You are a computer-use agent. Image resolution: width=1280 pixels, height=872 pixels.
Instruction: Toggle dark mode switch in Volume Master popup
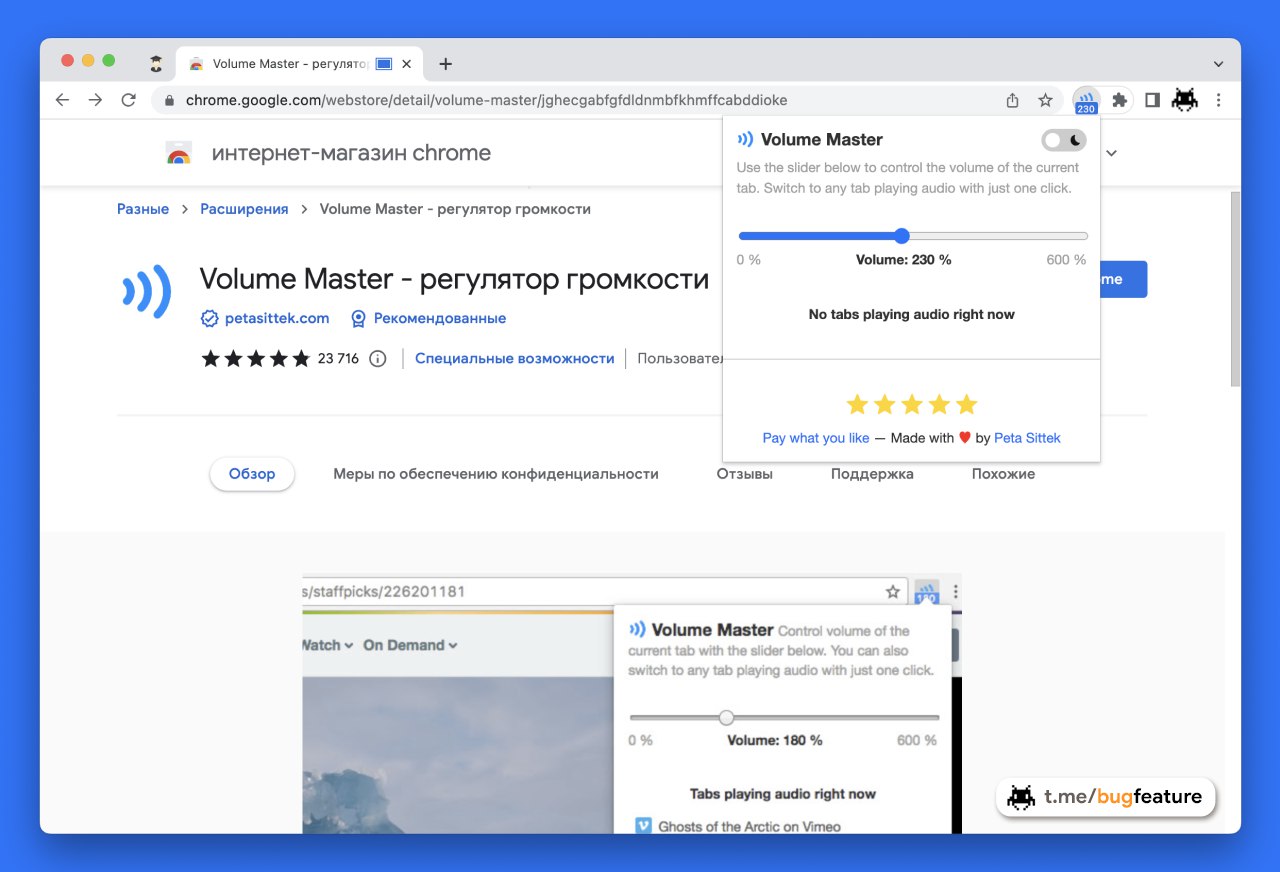click(1063, 140)
